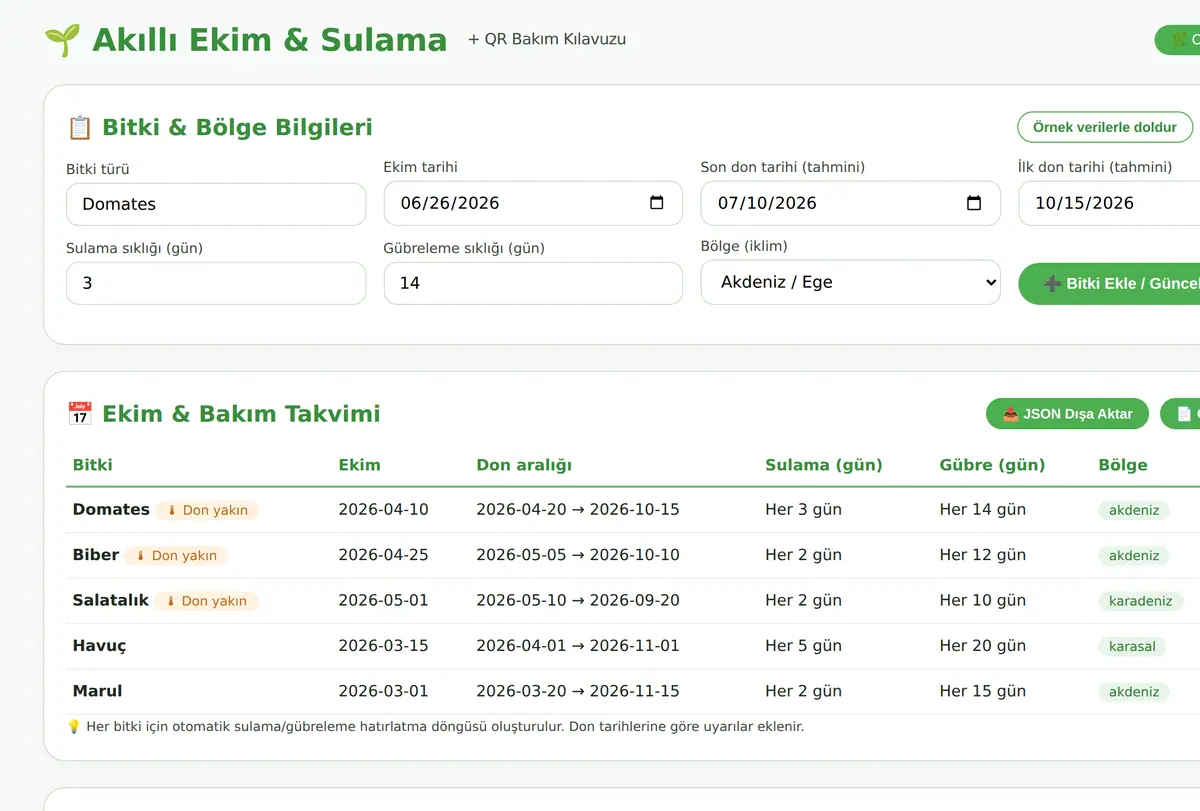Image resolution: width=1200 pixels, height=811 pixels.
Task: Click the Sulama (gün) column header
Action: tap(824, 465)
